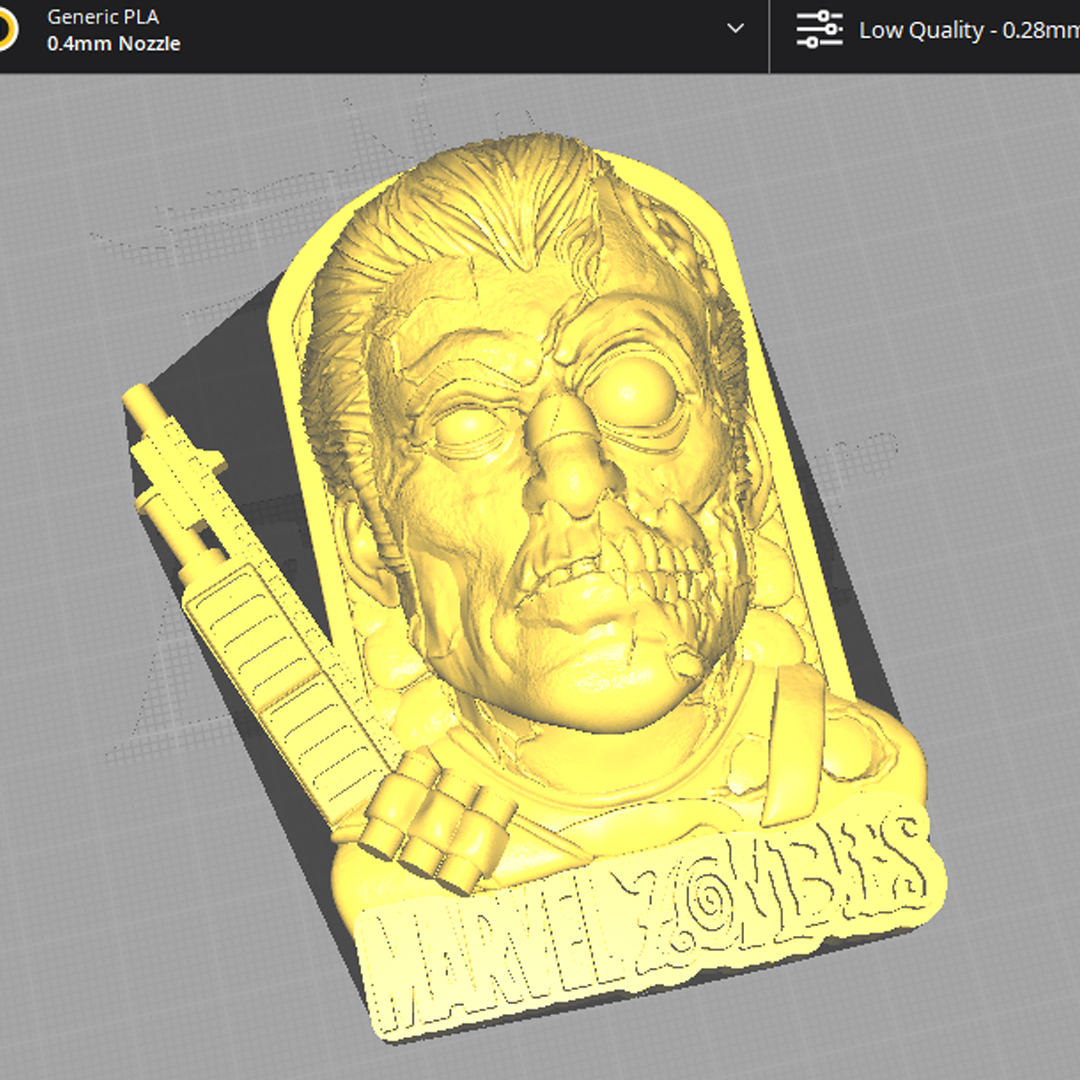Select the Low Quality - 0.28mm profile
1080x1080 pixels.
(x=969, y=30)
